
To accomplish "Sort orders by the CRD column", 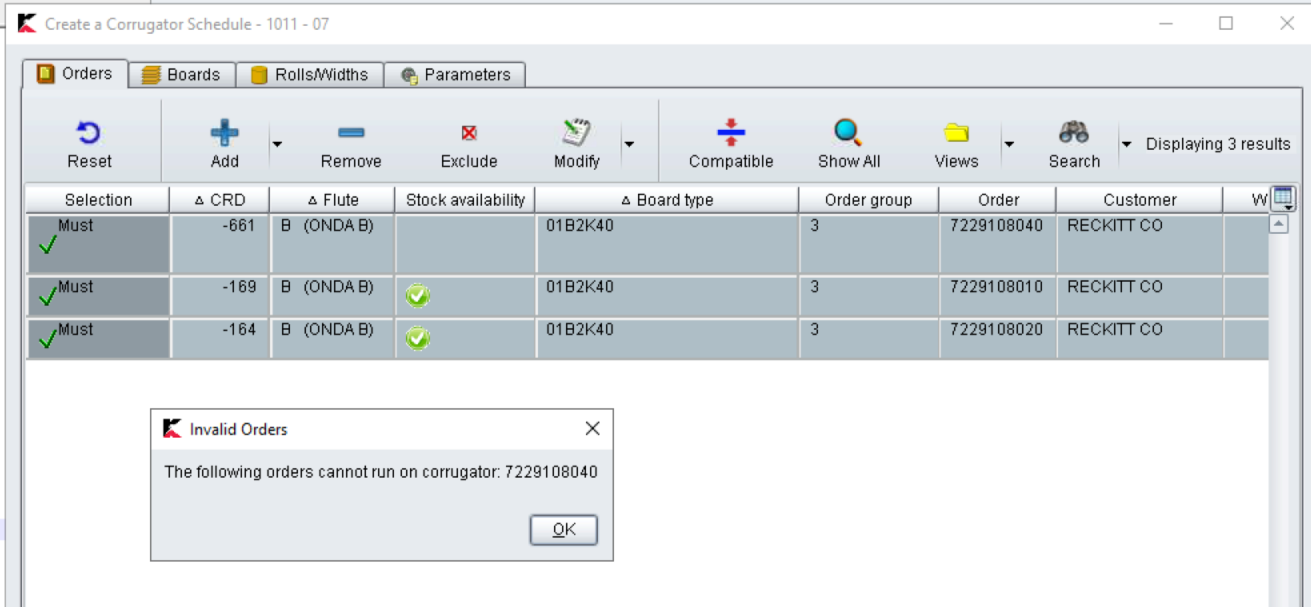I will click(222, 199).
